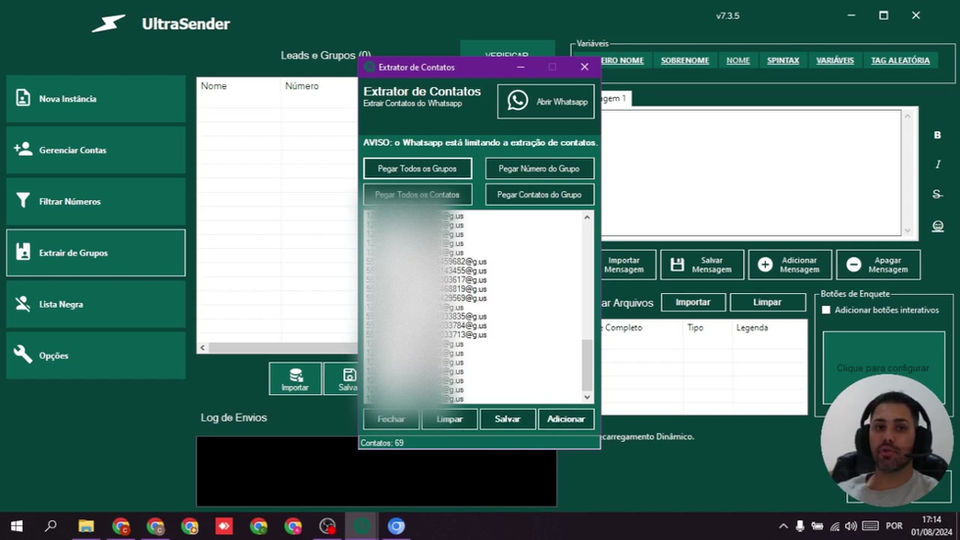Click the Importar leads button
Image resolution: width=960 pixels, height=540 pixels.
(x=295, y=379)
